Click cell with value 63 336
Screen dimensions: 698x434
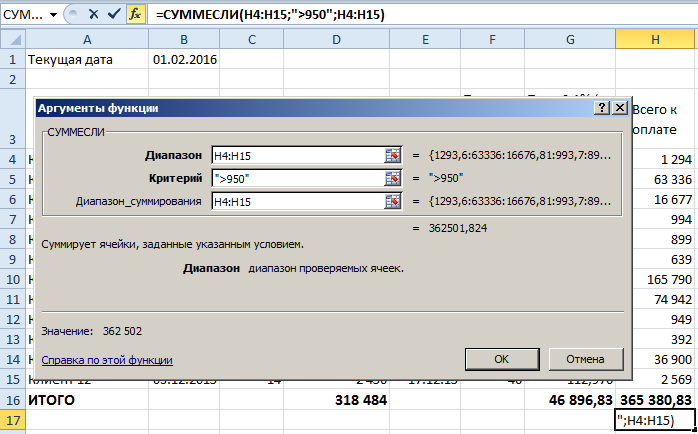click(663, 179)
